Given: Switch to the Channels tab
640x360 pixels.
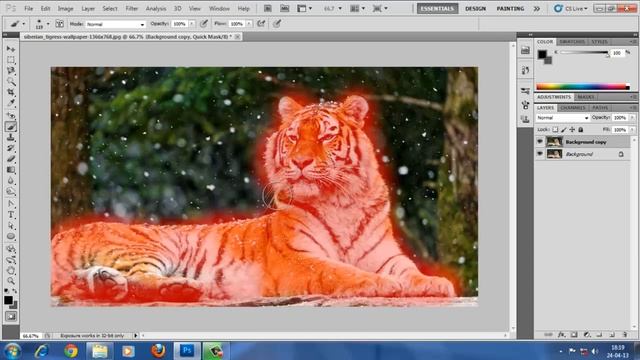Looking at the screenshot, I should click(x=573, y=107).
